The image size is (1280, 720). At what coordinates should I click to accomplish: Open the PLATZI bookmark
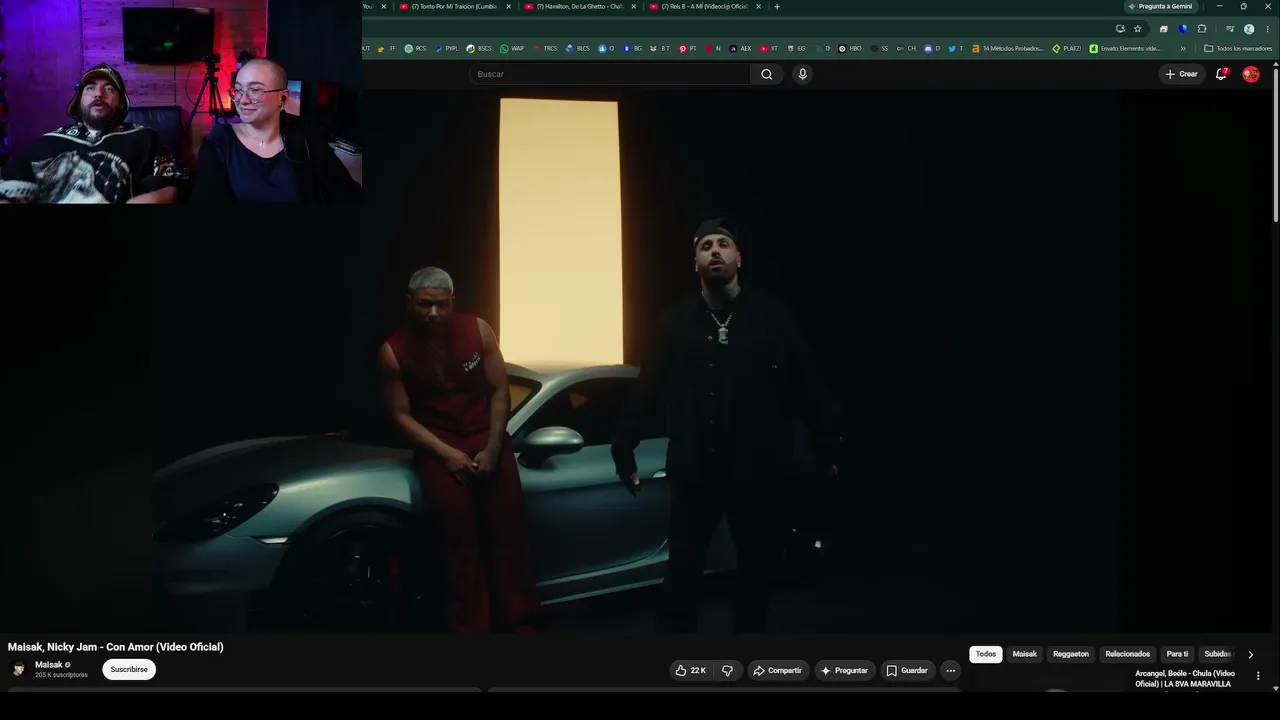coord(1066,48)
